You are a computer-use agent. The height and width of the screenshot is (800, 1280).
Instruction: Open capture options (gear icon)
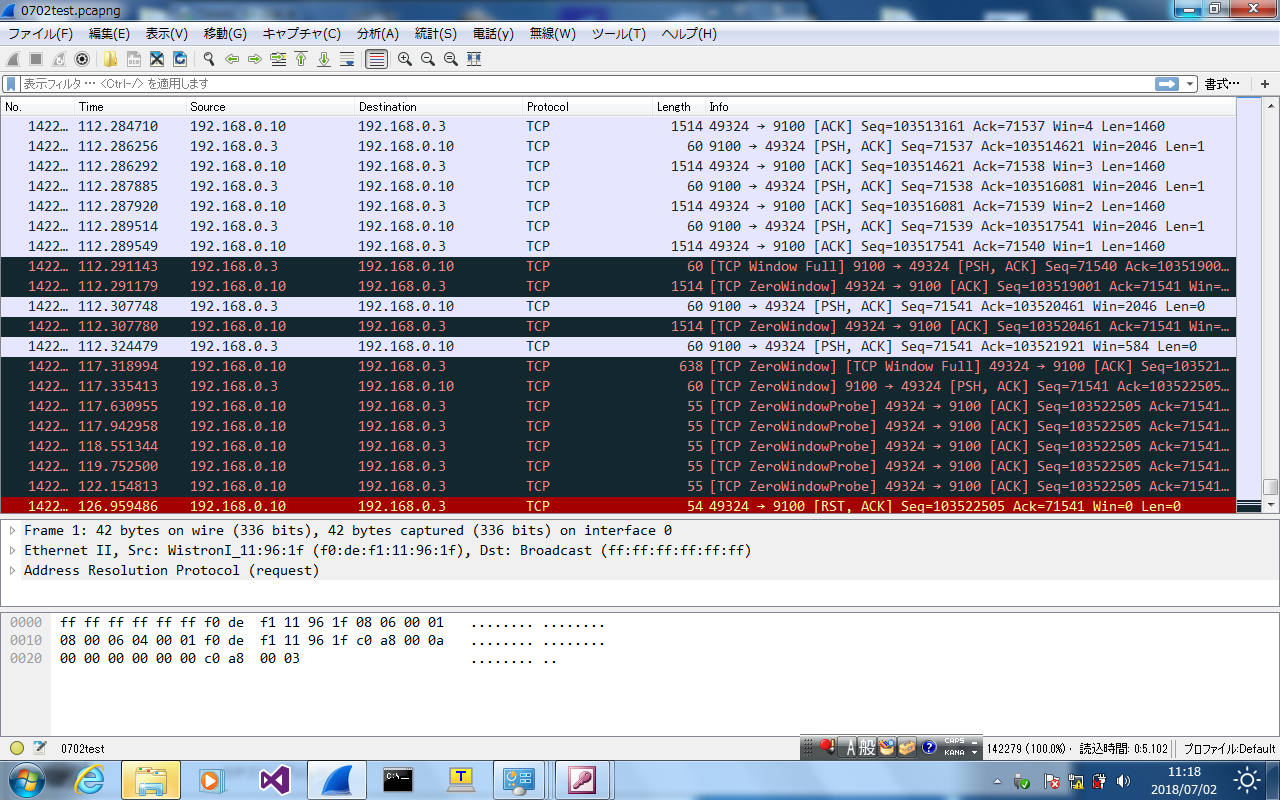click(82, 59)
